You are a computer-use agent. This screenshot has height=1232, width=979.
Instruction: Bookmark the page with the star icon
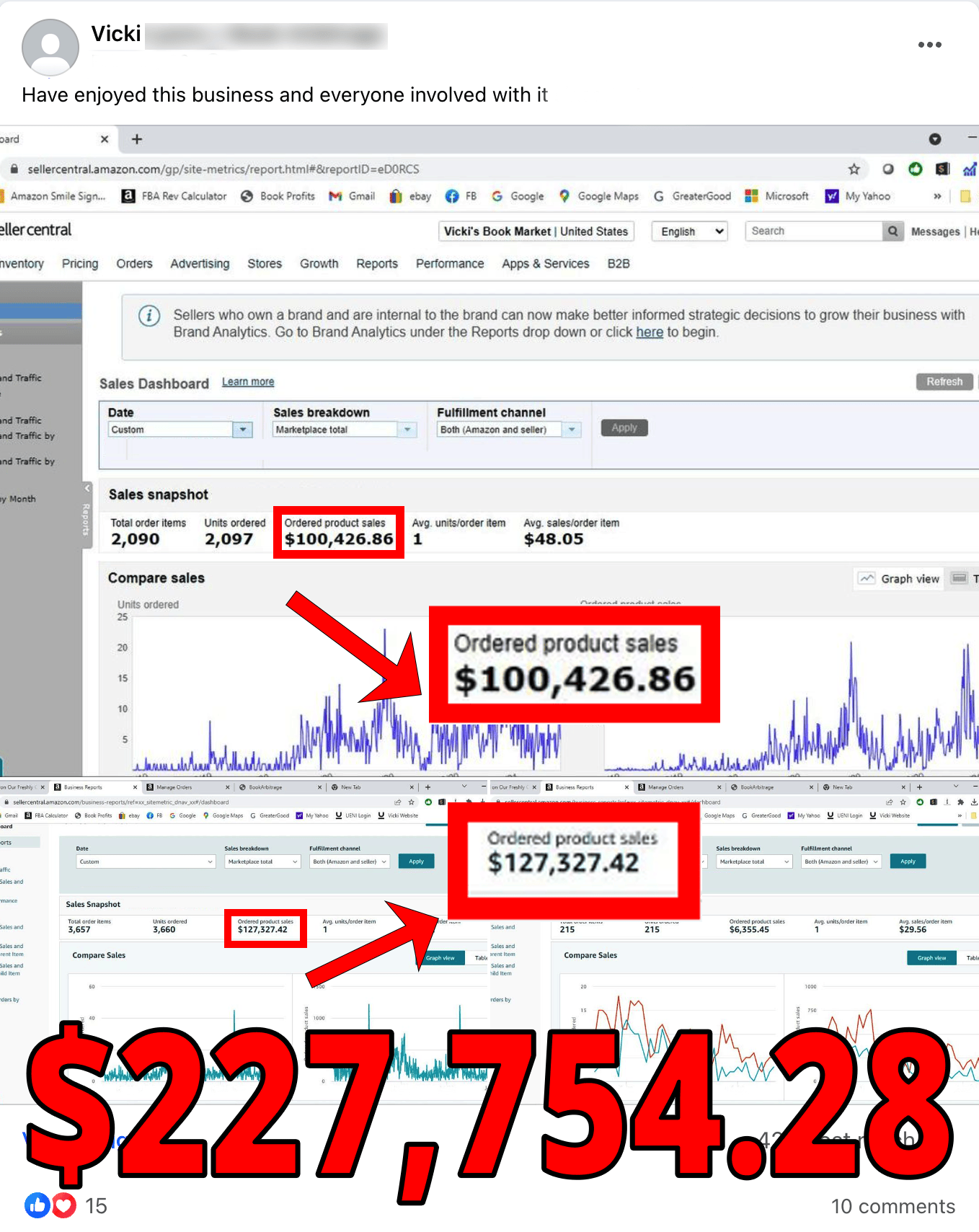point(854,169)
